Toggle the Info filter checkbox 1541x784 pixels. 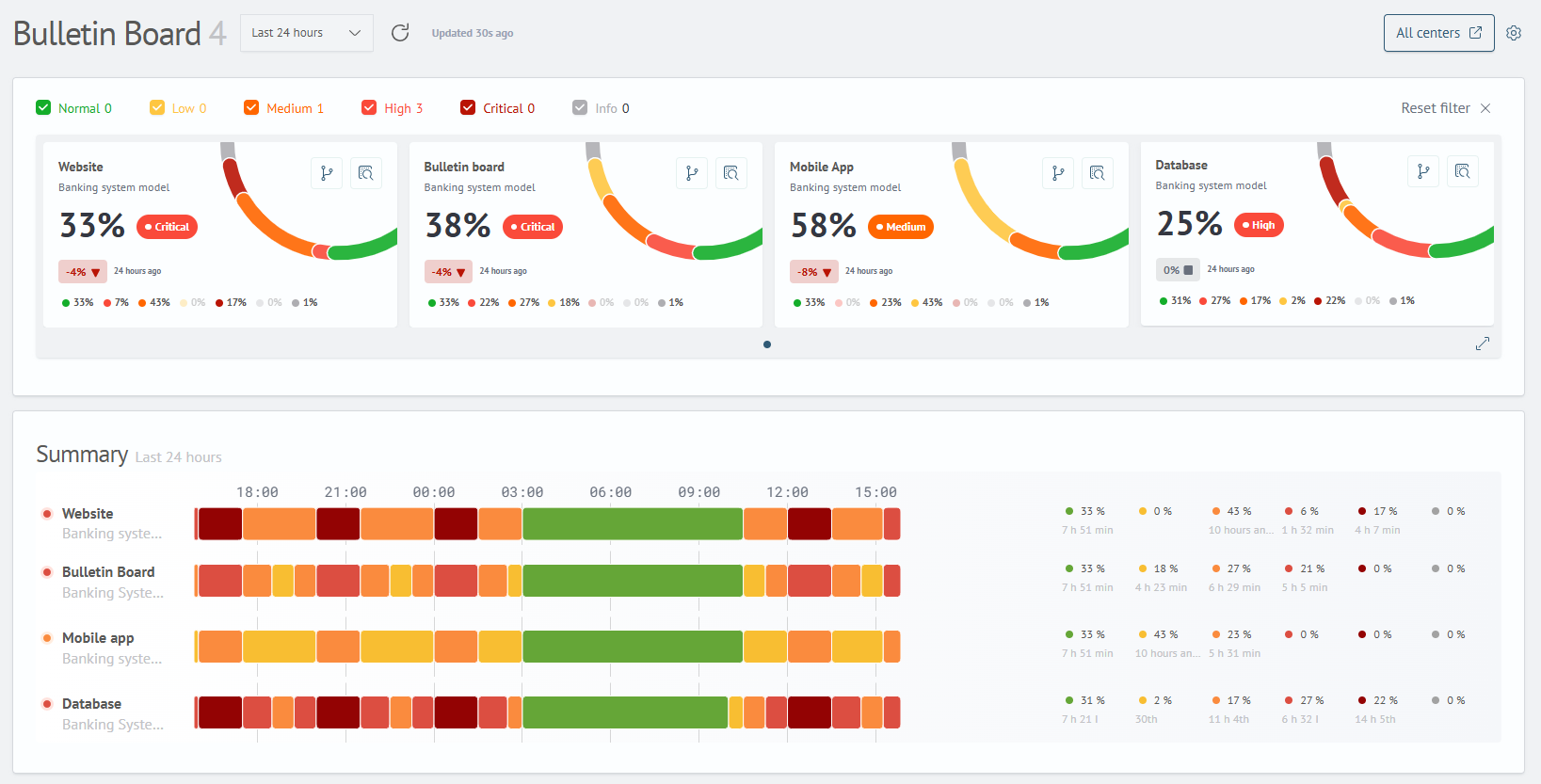(x=580, y=107)
